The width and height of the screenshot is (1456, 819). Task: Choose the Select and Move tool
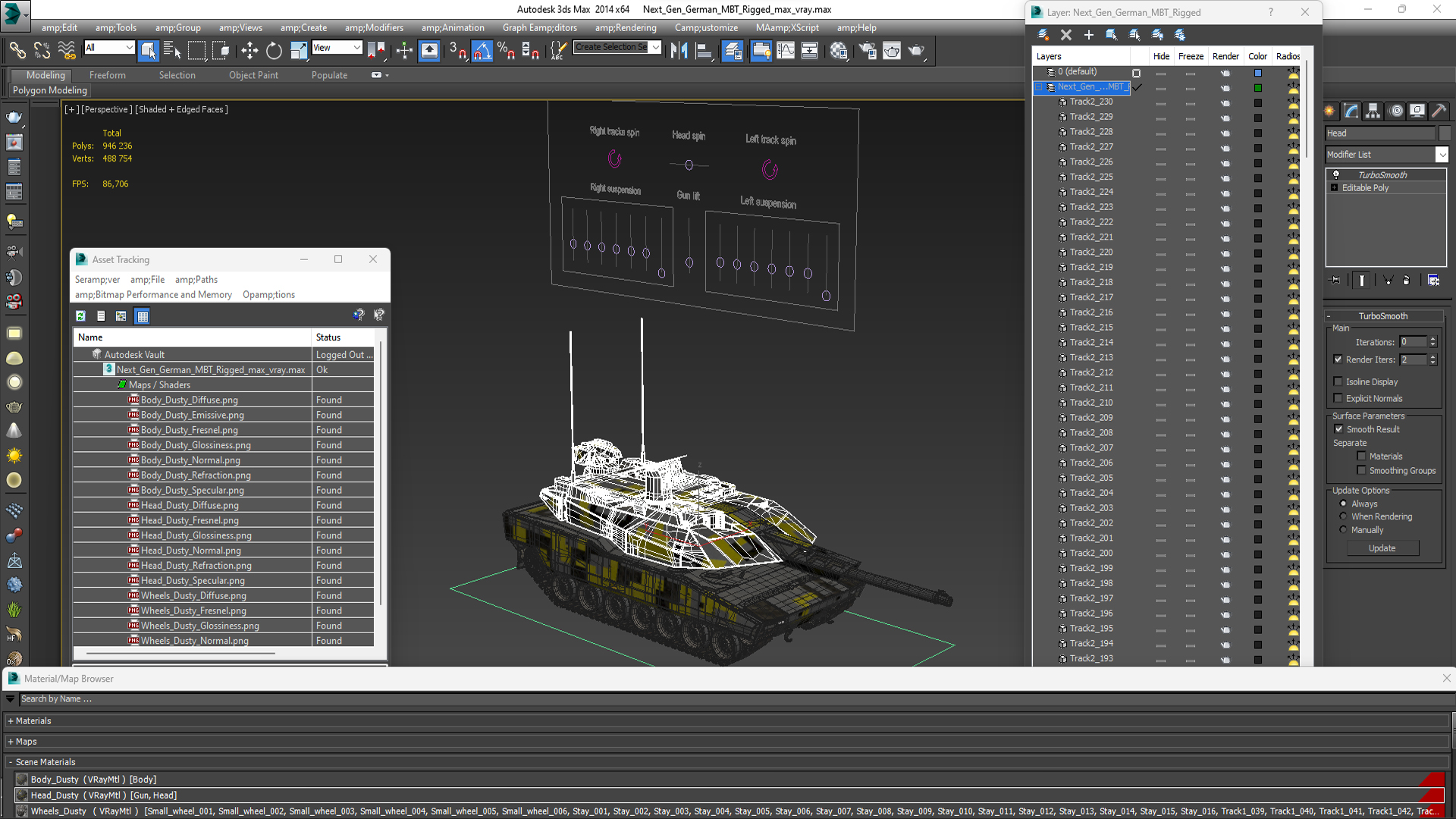[249, 51]
